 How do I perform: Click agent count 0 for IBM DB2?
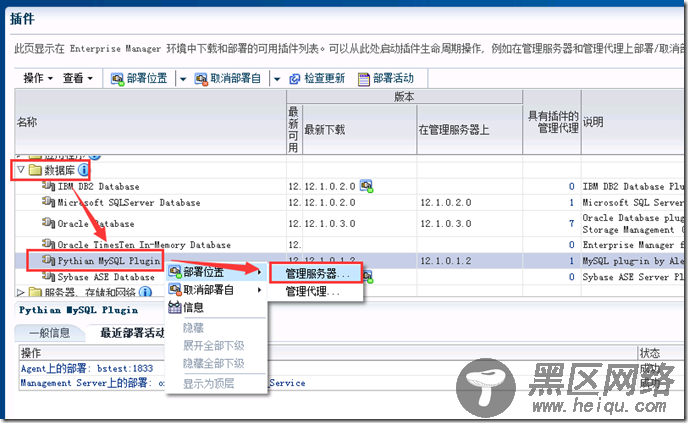pyautogui.click(x=571, y=186)
